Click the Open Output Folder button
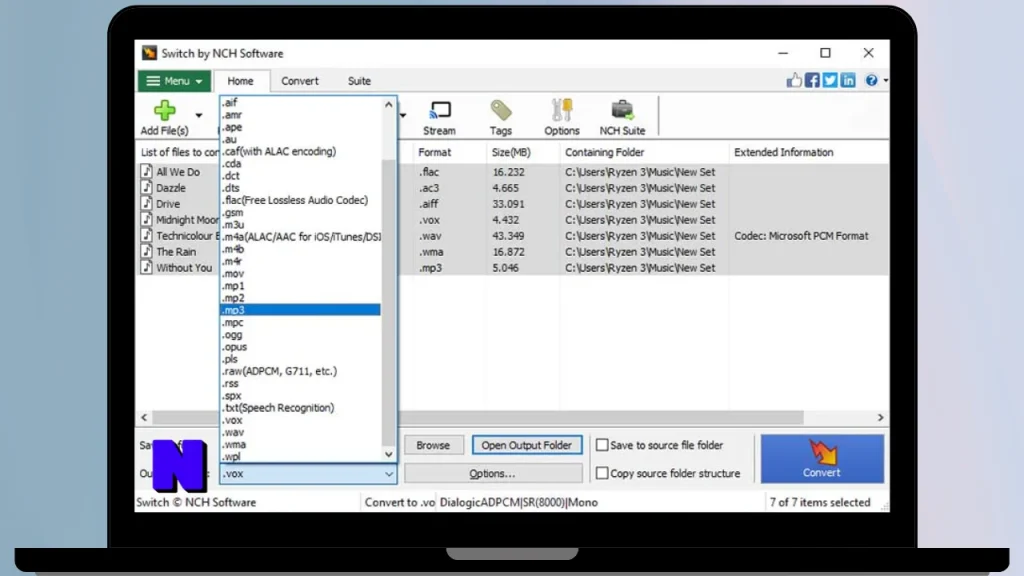Screen dimensions: 1024x576 click(x=526, y=445)
